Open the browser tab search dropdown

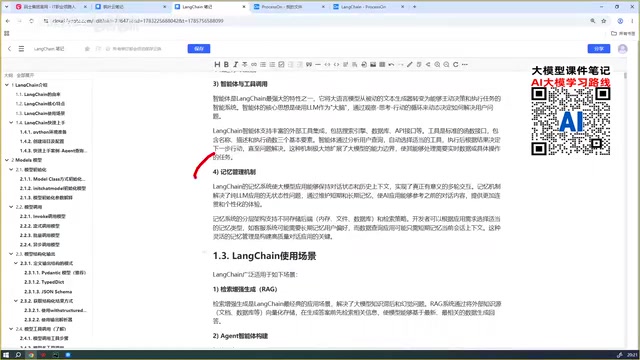click(x=6, y=7)
